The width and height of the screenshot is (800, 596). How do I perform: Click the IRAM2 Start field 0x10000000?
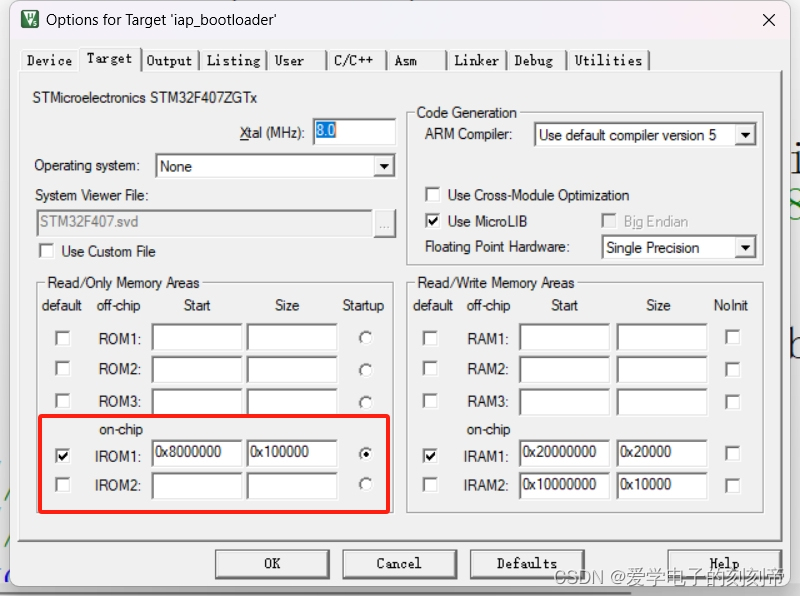click(x=564, y=485)
